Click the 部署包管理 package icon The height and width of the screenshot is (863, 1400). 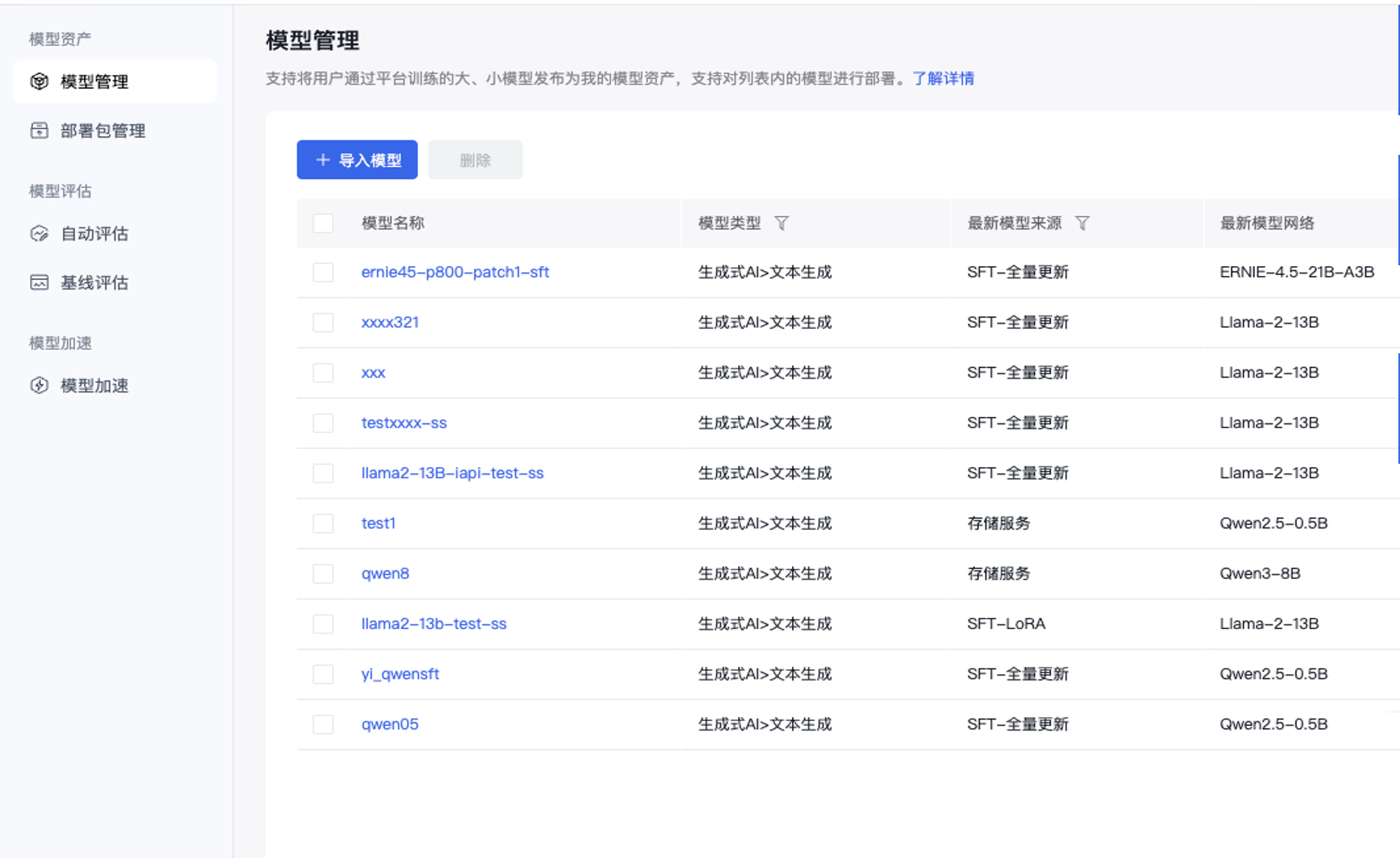coord(40,131)
